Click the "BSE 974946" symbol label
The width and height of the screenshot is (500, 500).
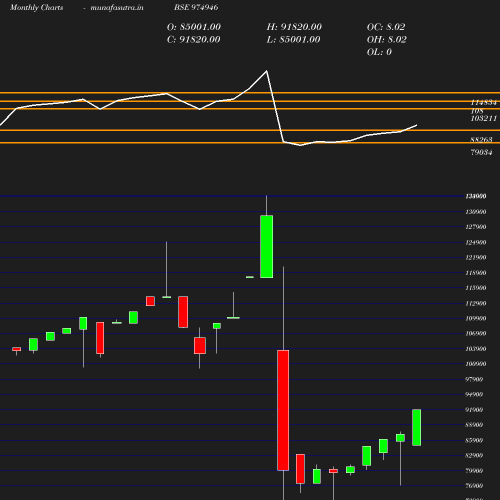click(x=196, y=7)
